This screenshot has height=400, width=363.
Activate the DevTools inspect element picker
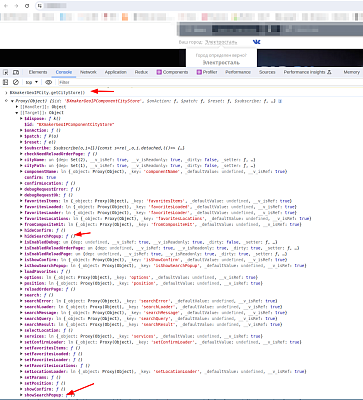(6, 72)
